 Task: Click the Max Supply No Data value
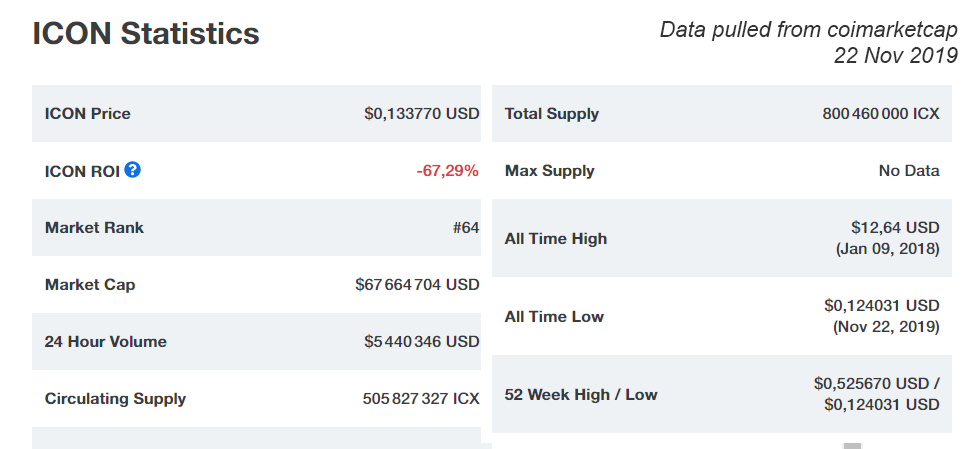coord(909,171)
